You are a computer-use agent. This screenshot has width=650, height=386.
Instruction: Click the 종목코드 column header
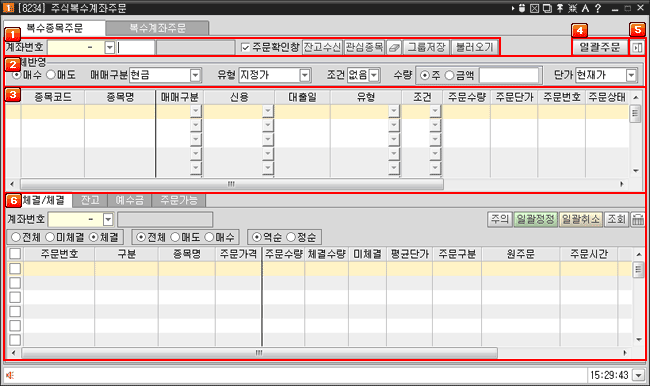pyautogui.click(x=53, y=97)
